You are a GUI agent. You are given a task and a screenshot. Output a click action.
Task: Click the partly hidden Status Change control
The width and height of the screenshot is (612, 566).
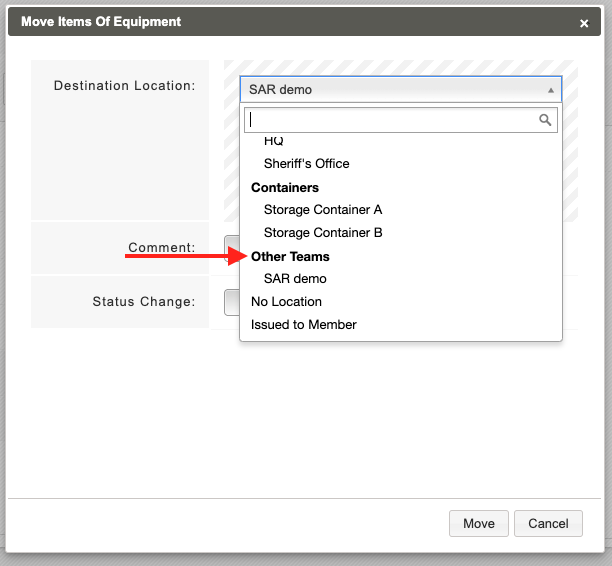[232, 302]
